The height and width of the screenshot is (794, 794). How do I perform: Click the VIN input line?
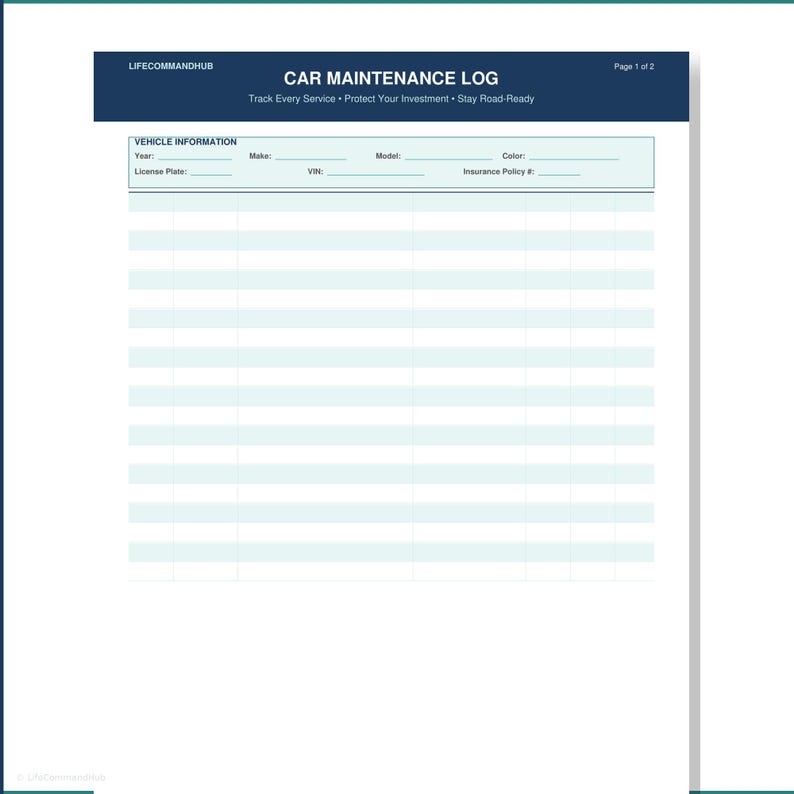(x=376, y=175)
